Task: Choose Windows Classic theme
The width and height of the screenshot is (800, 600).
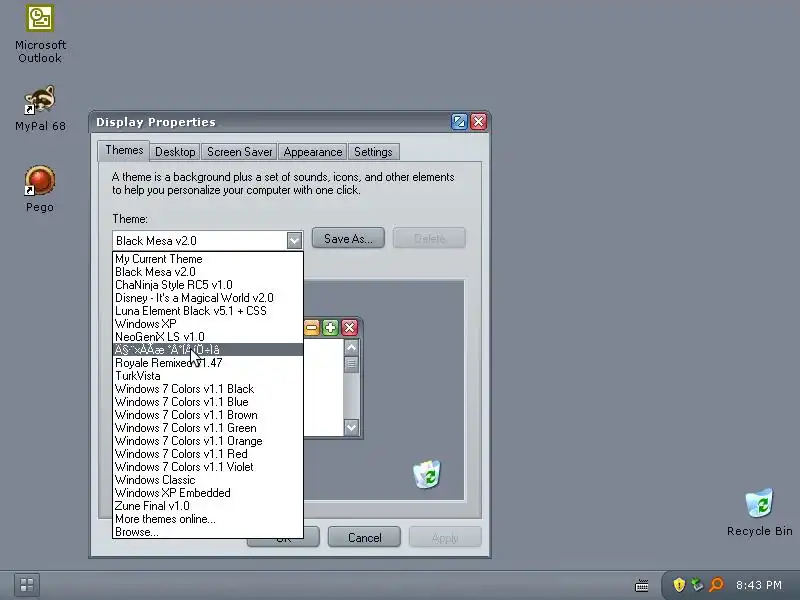Action: [x=208, y=480]
